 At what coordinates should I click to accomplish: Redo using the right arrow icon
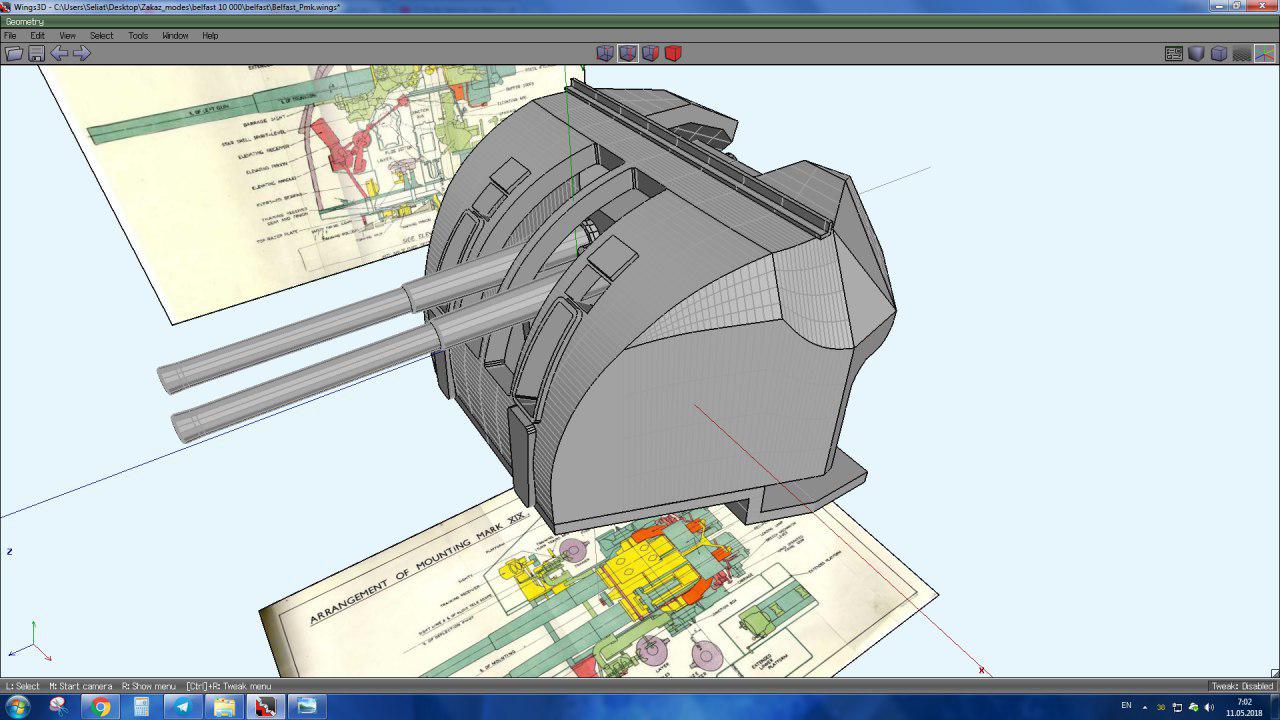point(82,53)
